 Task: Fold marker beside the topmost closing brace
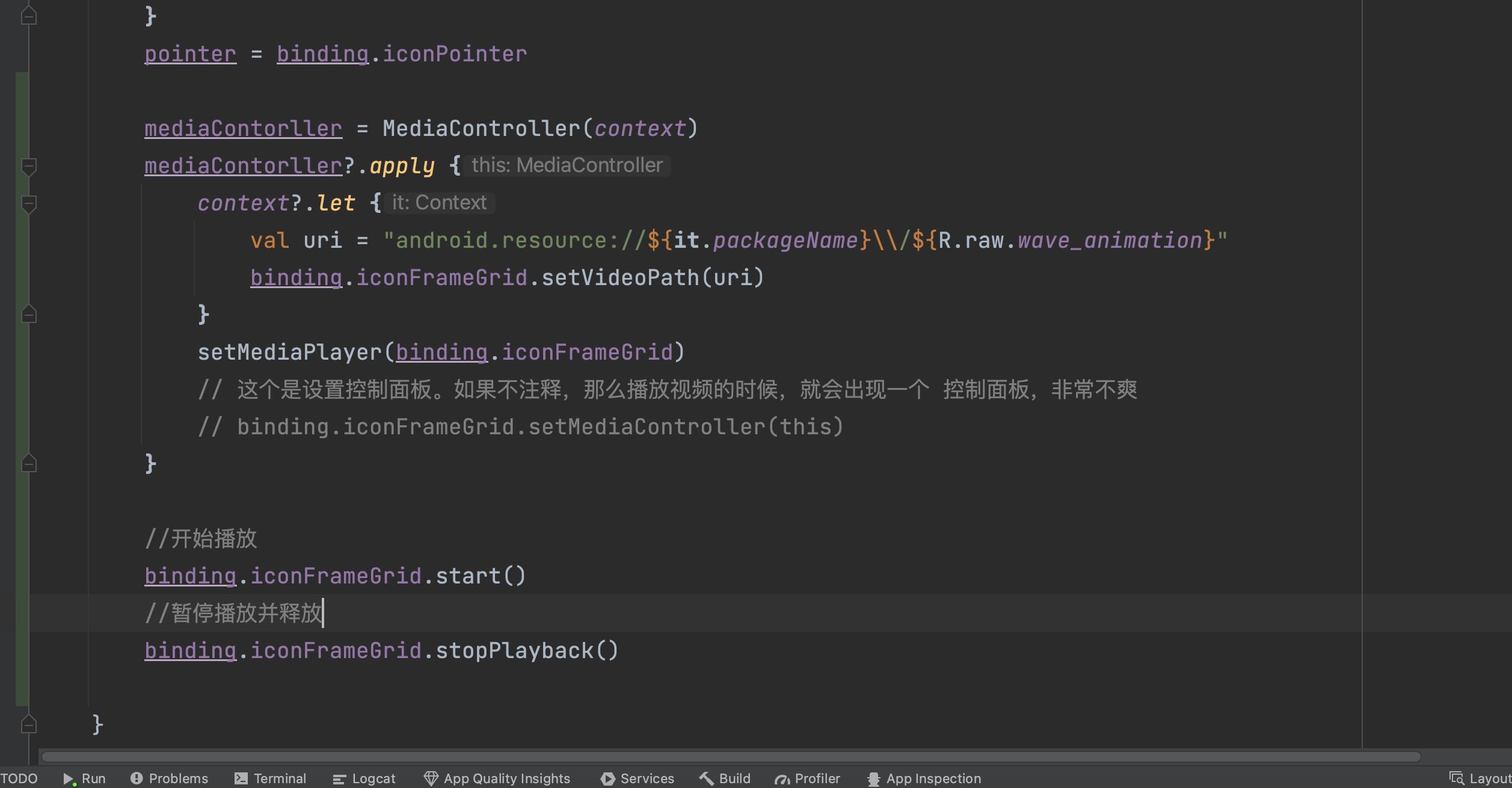(28, 16)
